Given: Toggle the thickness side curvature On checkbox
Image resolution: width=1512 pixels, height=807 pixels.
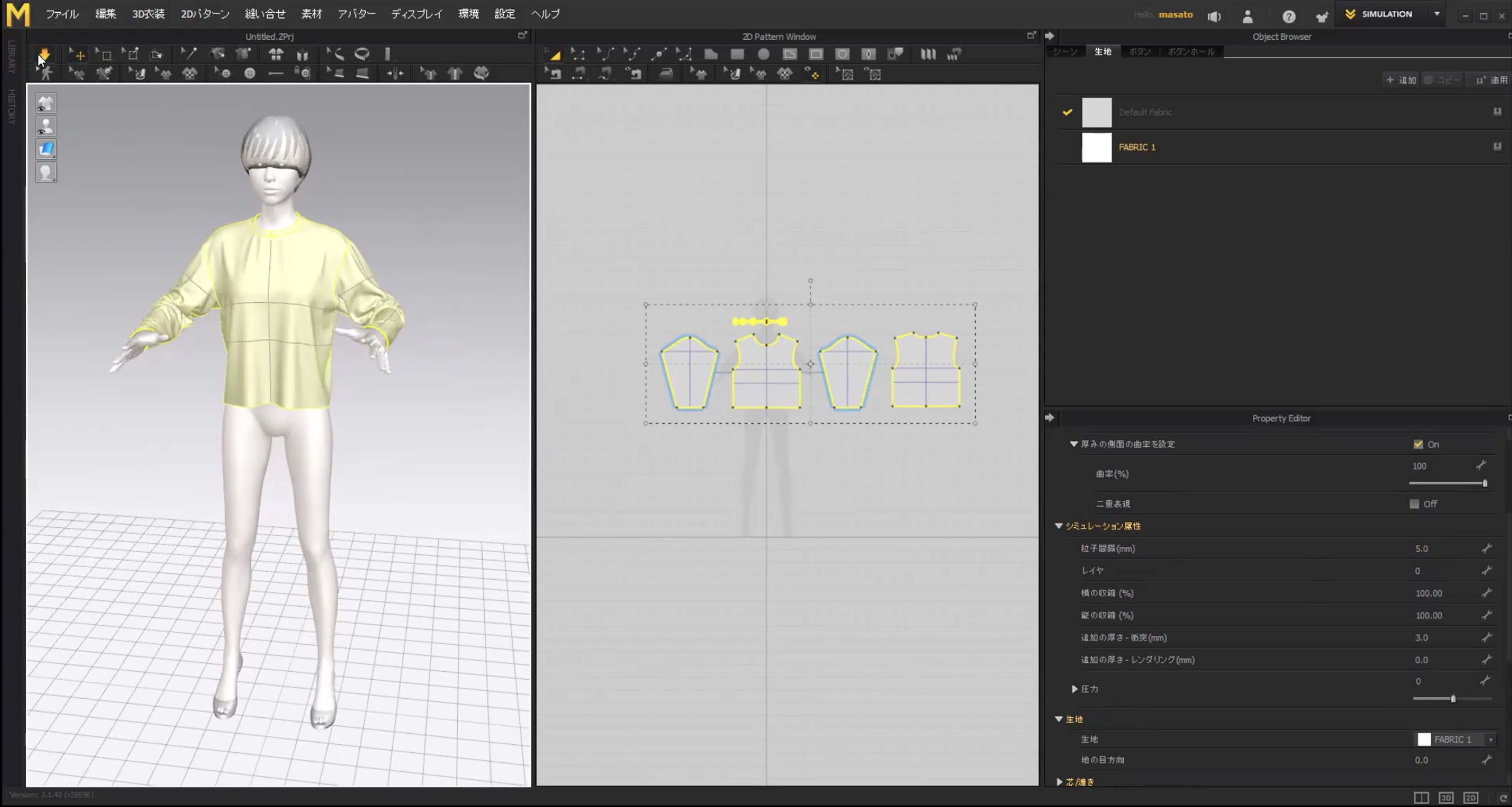Looking at the screenshot, I should tap(1418, 444).
